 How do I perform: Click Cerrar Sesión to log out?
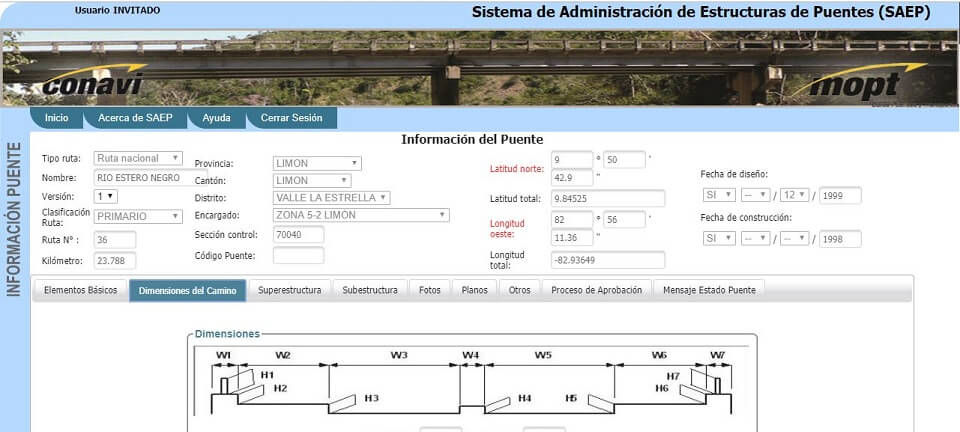[x=291, y=118]
